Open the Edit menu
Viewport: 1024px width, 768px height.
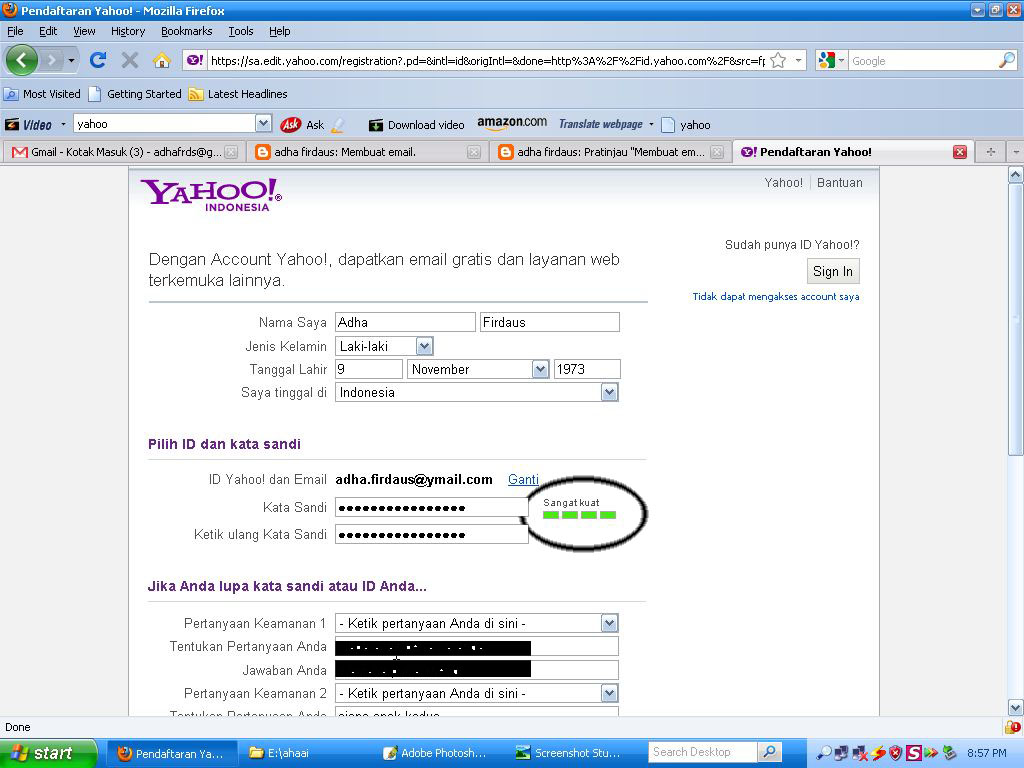48,31
